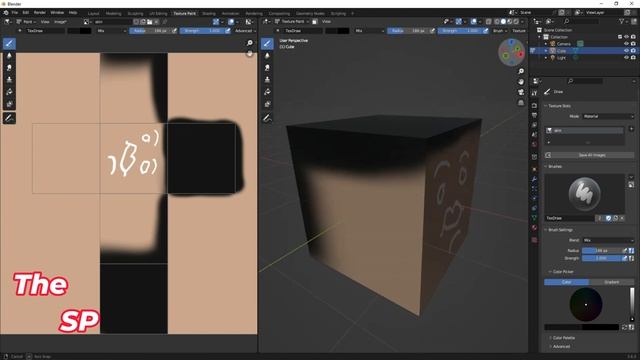Open the Blend Mix dropdown in Brush Settings
The height and width of the screenshot is (360, 640).
pyautogui.click(x=608, y=240)
